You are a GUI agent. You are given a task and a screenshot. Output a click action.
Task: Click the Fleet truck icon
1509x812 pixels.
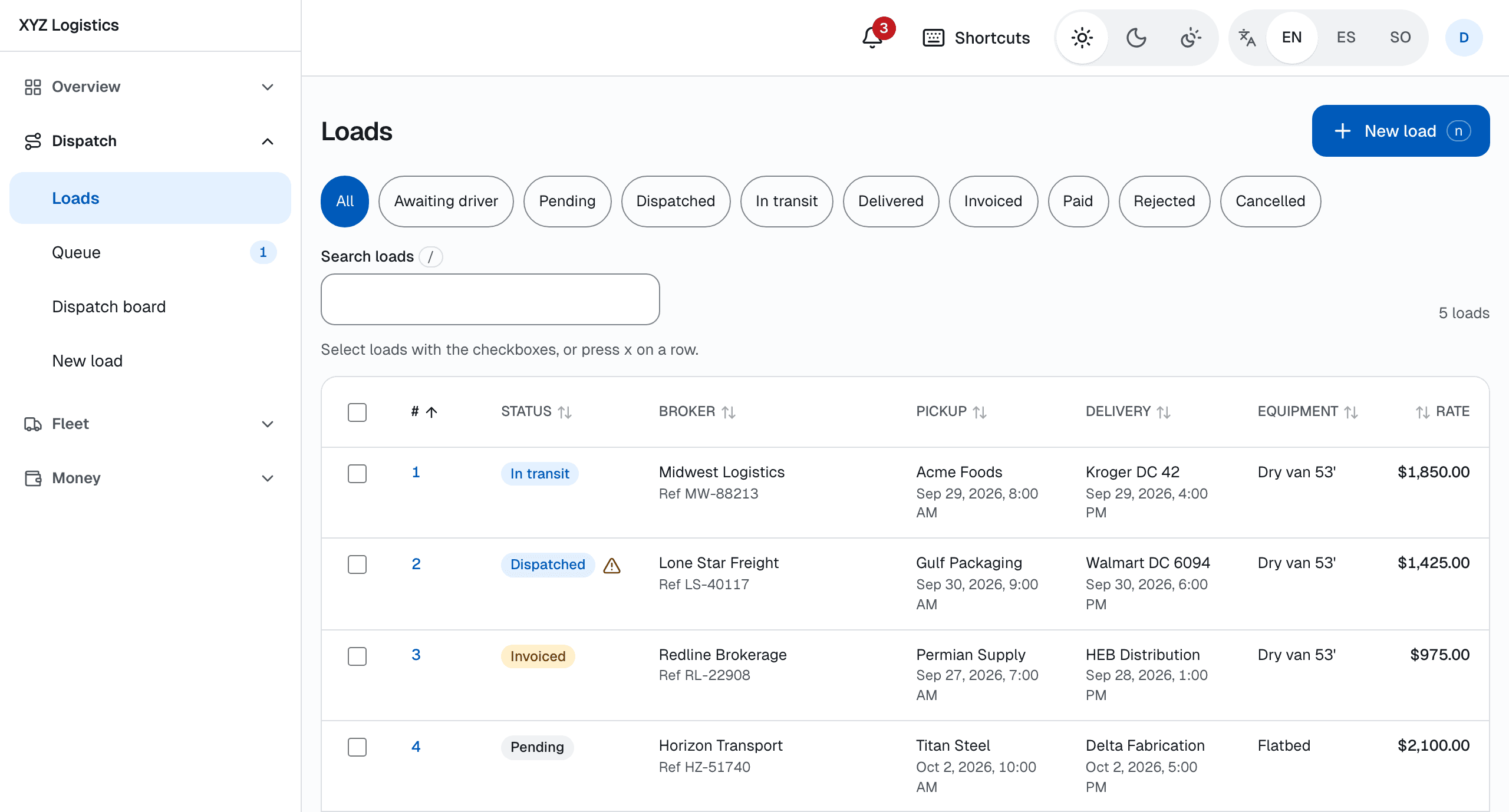33,424
